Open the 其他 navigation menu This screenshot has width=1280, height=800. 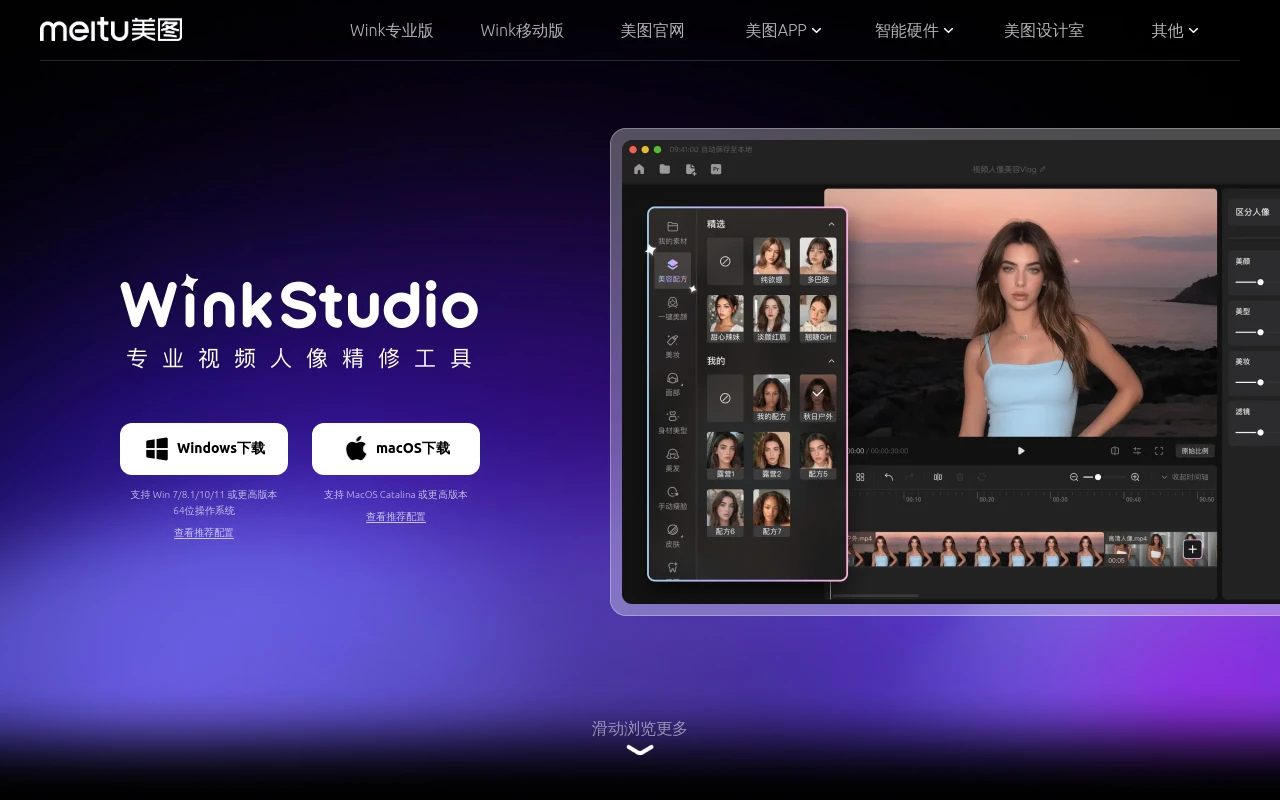pyautogui.click(x=1173, y=30)
